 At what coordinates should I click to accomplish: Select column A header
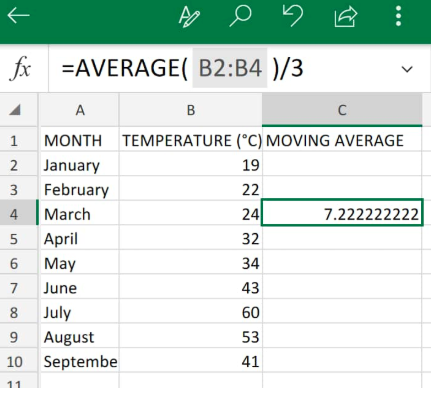click(x=80, y=110)
